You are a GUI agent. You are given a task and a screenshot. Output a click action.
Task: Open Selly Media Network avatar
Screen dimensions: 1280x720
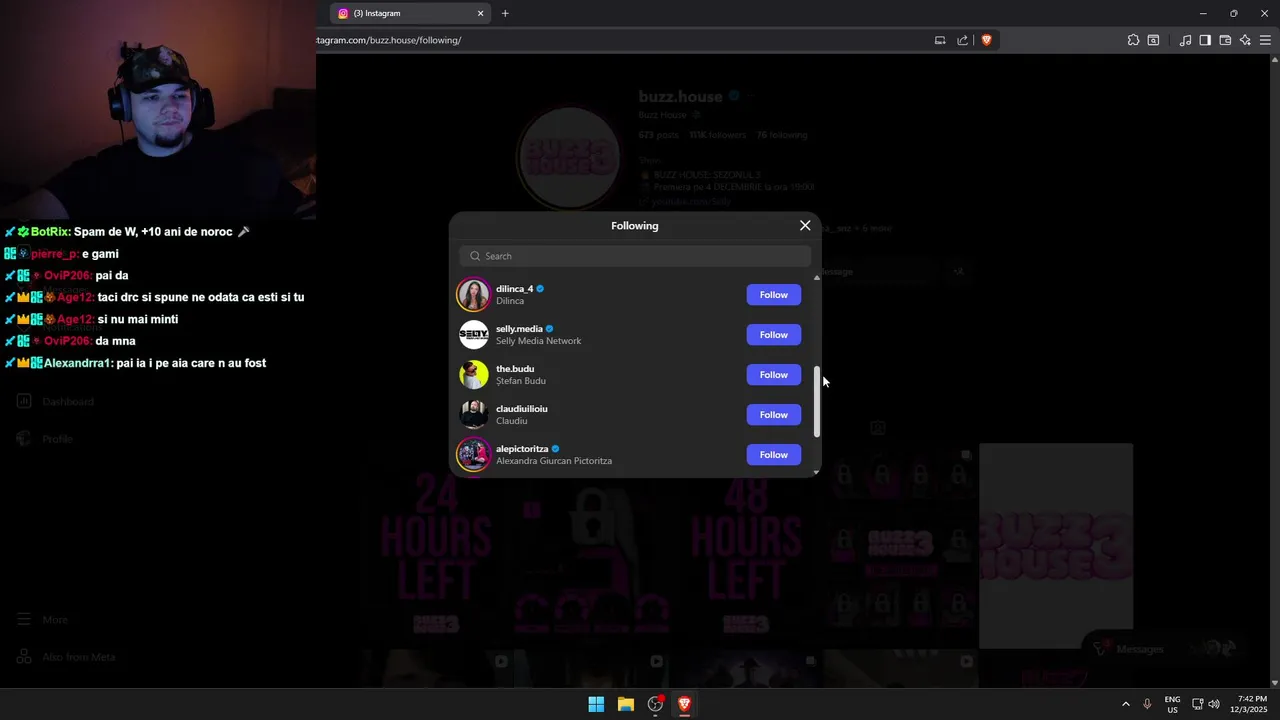(x=474, y=335)
